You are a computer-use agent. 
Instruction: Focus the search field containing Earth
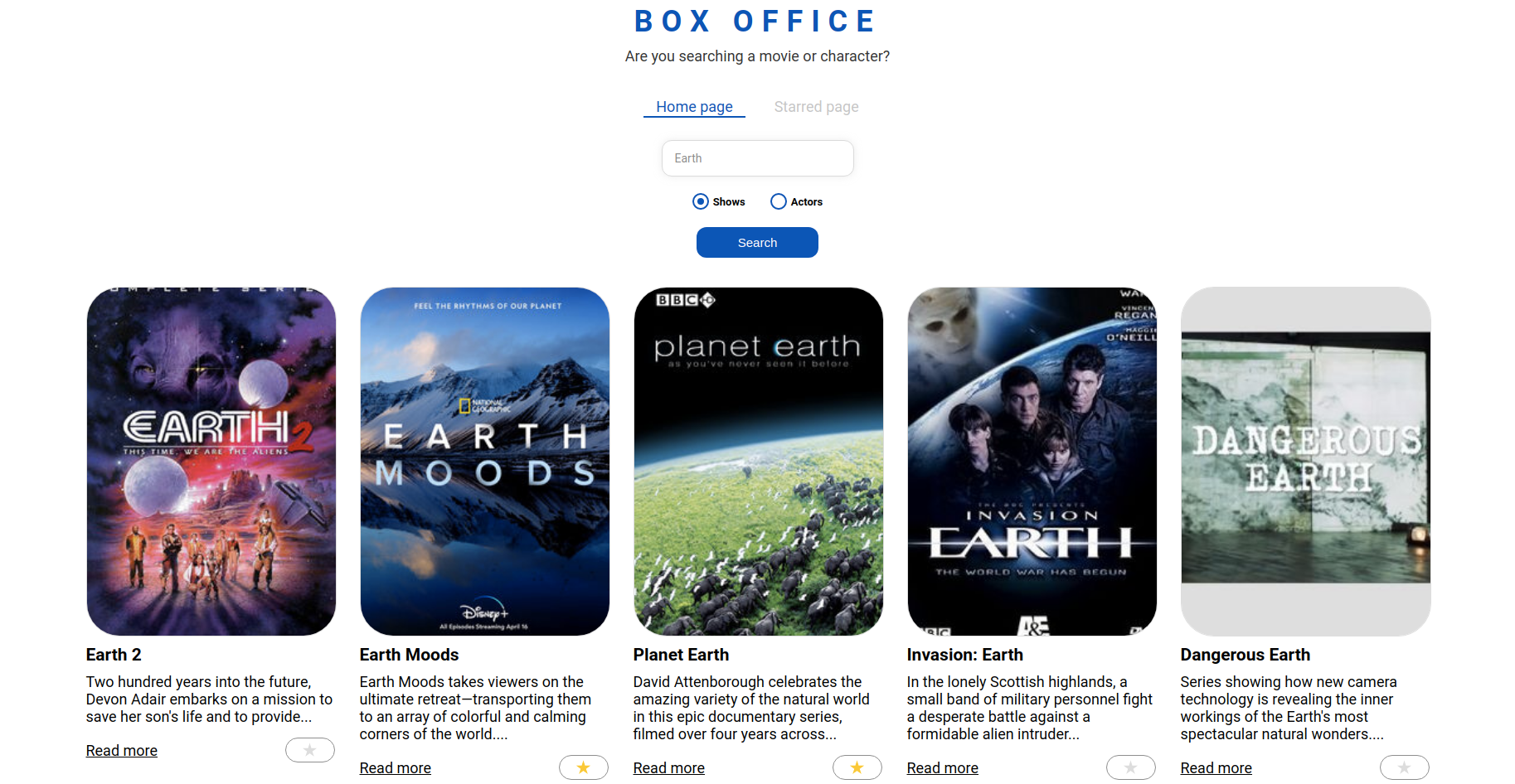pyautogui.click(x=757, y=158)
